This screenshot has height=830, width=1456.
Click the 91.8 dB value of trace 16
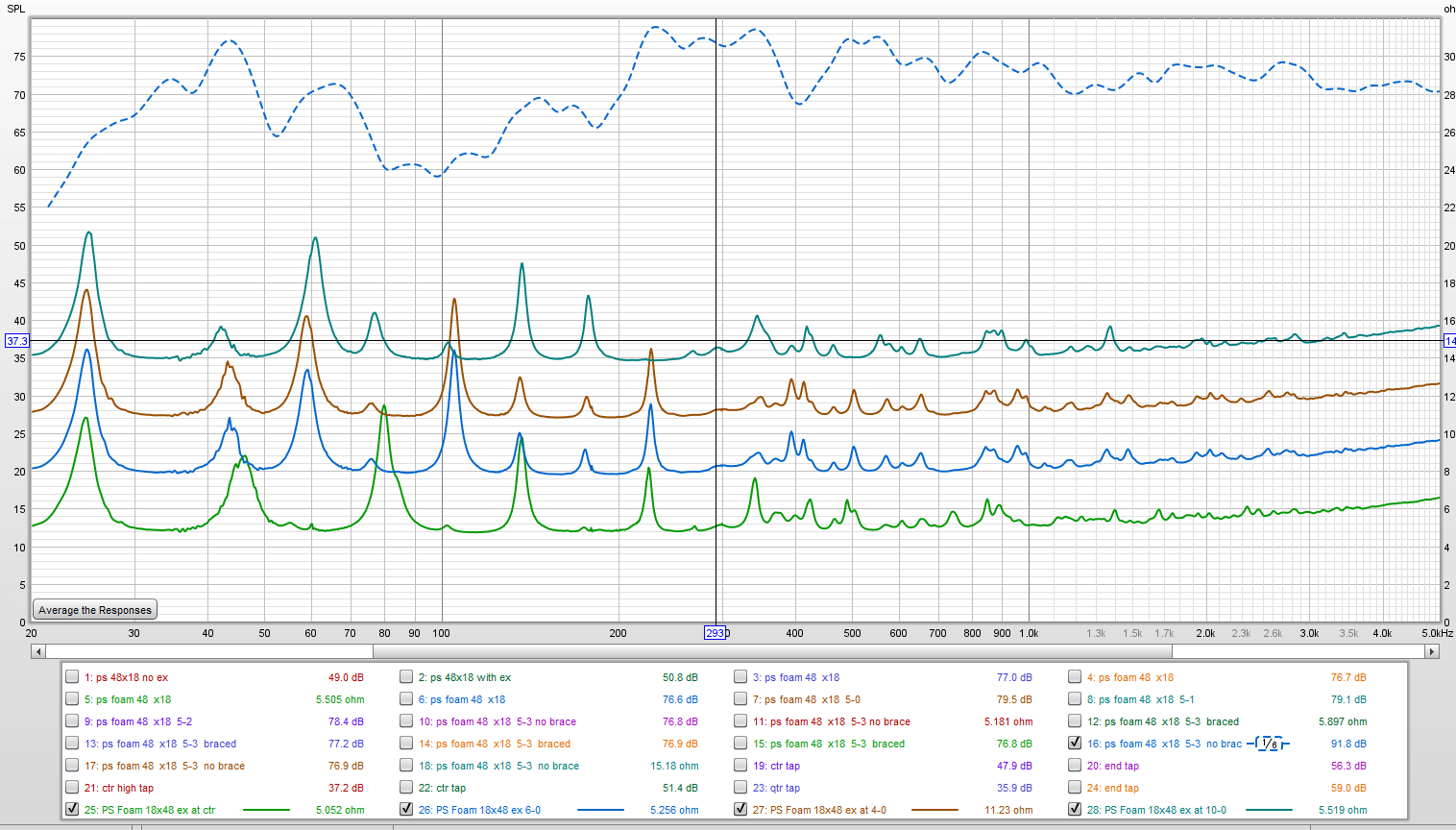tap(1348, 744)
